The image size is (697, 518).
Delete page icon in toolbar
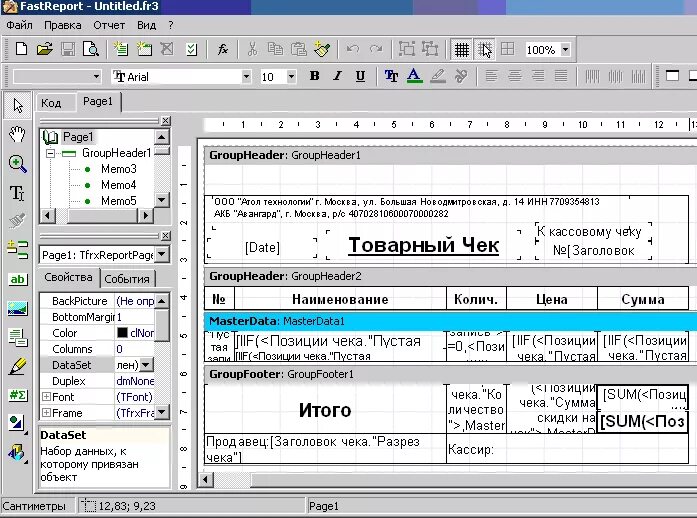point(167,49)
